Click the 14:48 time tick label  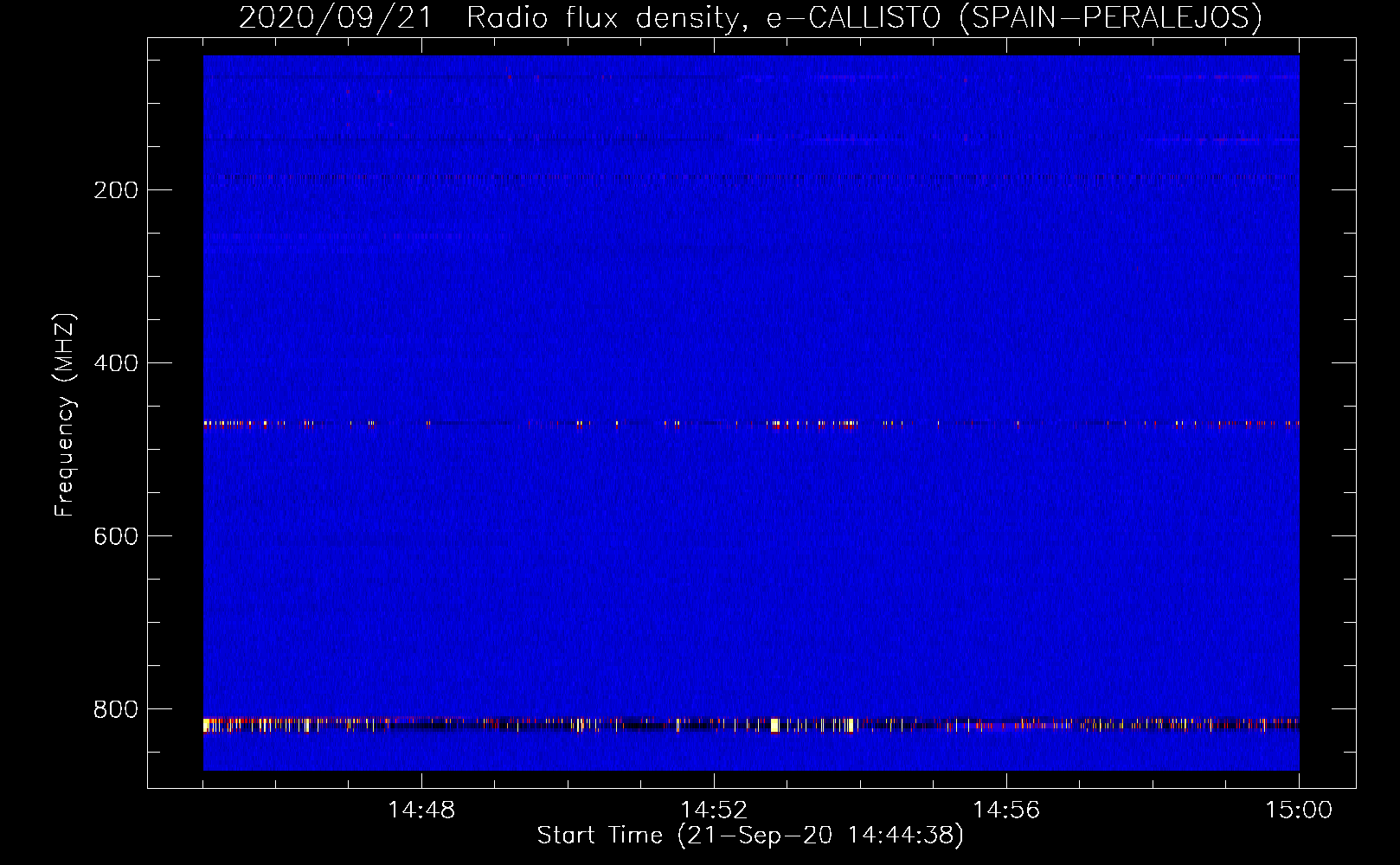[x=421, y=811]
